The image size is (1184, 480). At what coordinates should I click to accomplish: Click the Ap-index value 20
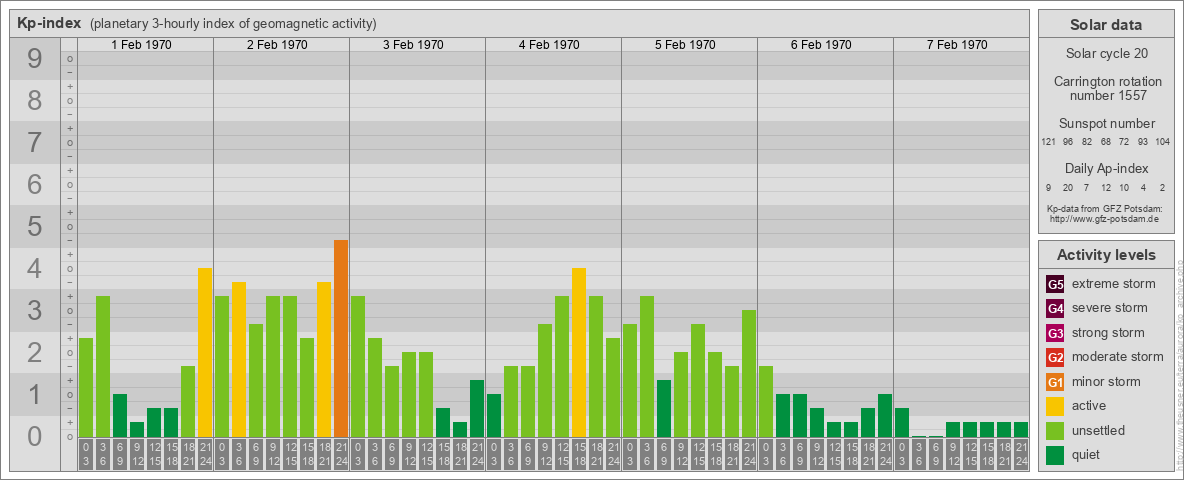(x=1068, y=187)
